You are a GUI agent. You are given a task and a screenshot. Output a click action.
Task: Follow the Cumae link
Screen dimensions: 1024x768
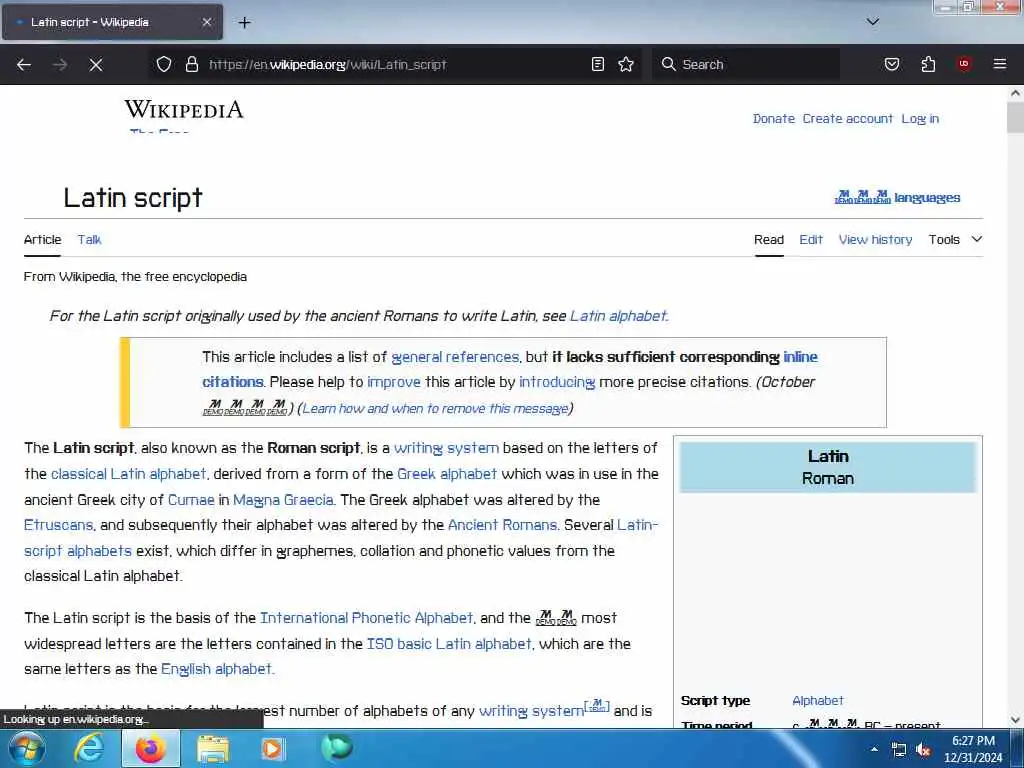191,500
